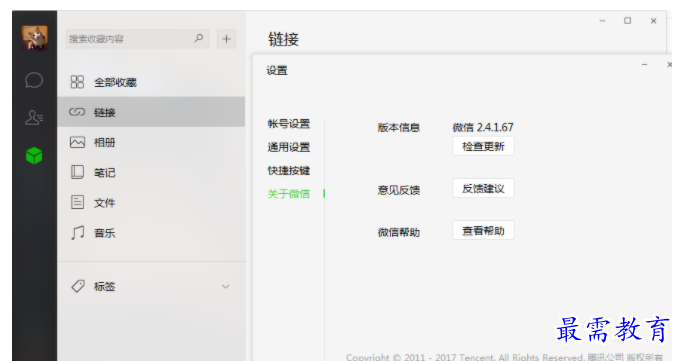Click the 文件 document icon

[x=77, y=202]
